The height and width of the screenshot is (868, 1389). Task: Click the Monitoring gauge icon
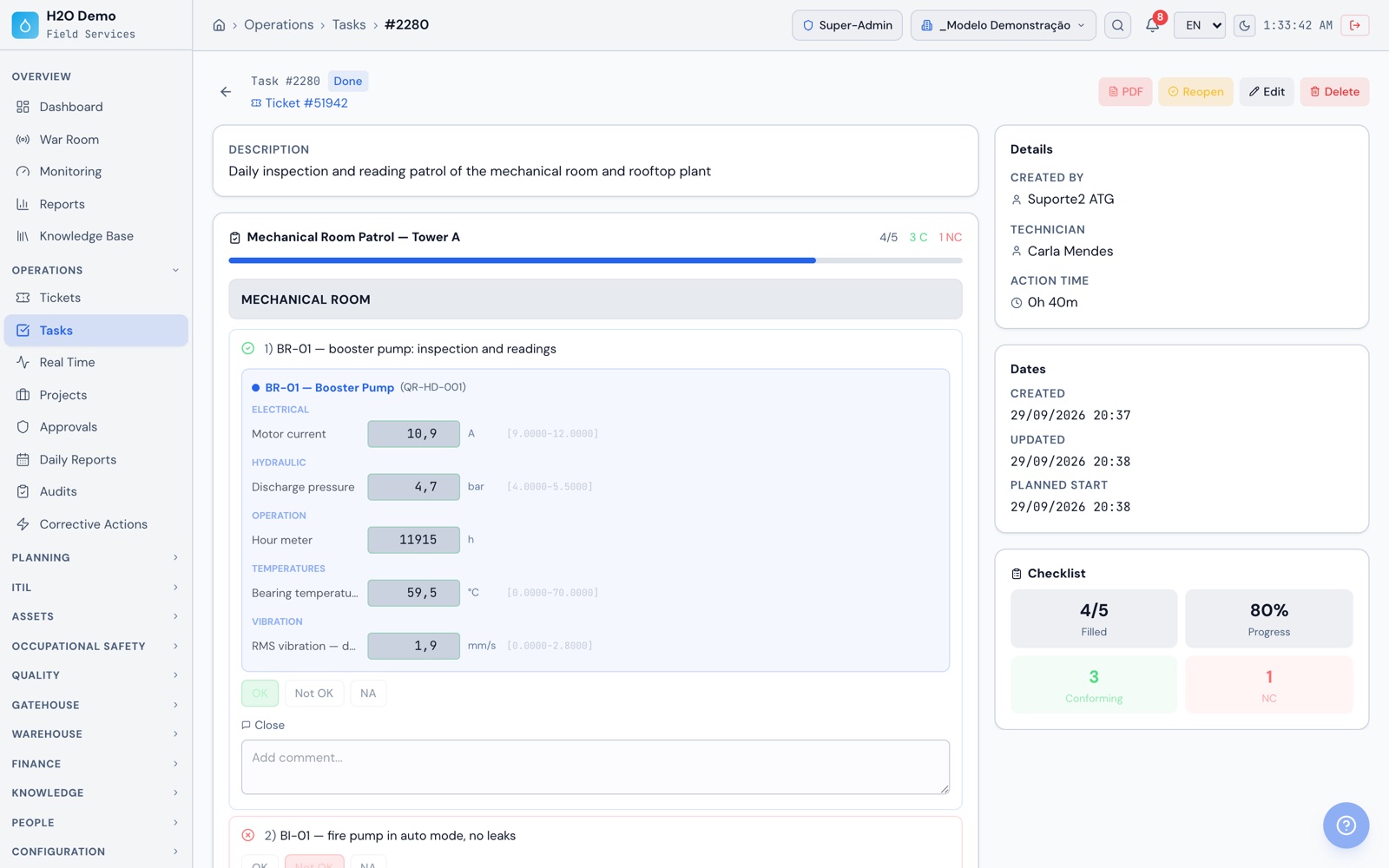23,171
